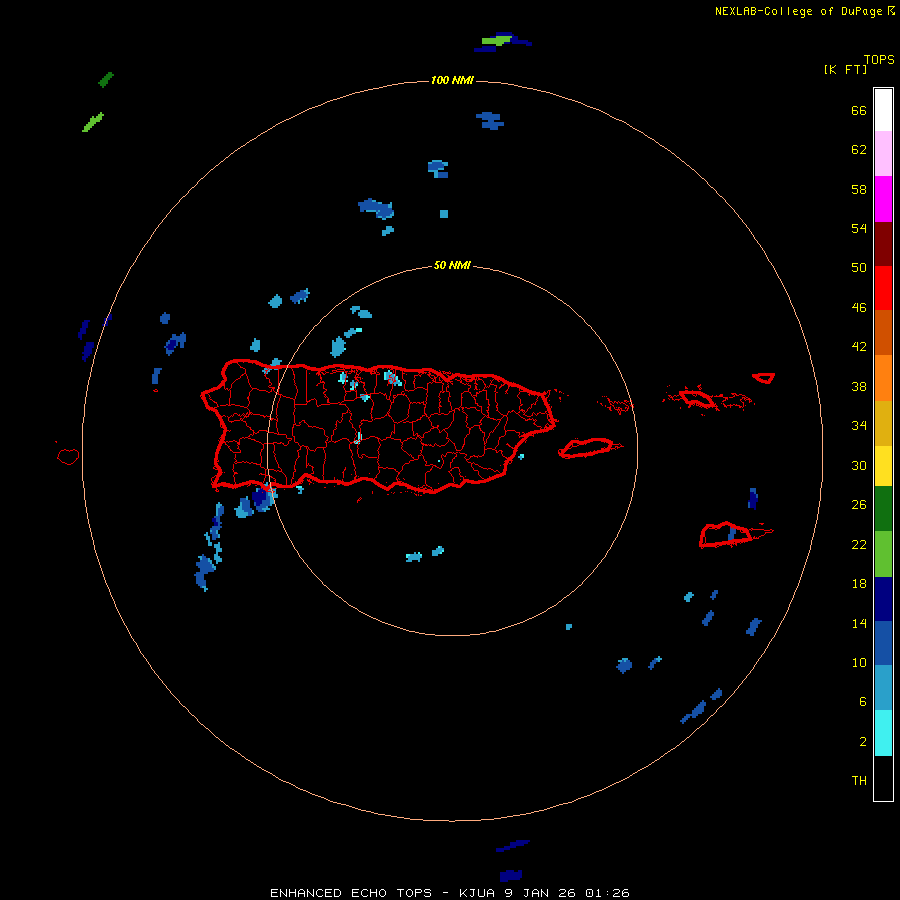Click the Mona Island outline at far west

(x=68, y=456)
